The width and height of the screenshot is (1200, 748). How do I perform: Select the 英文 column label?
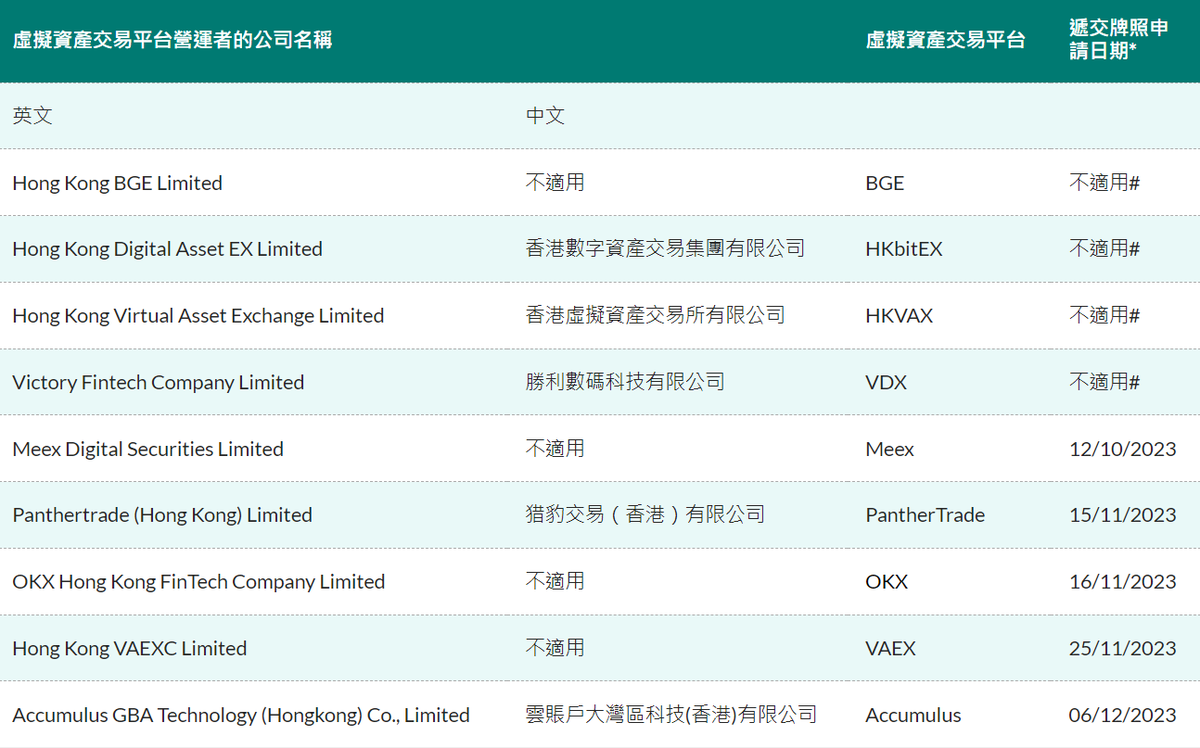coord(27,115)
